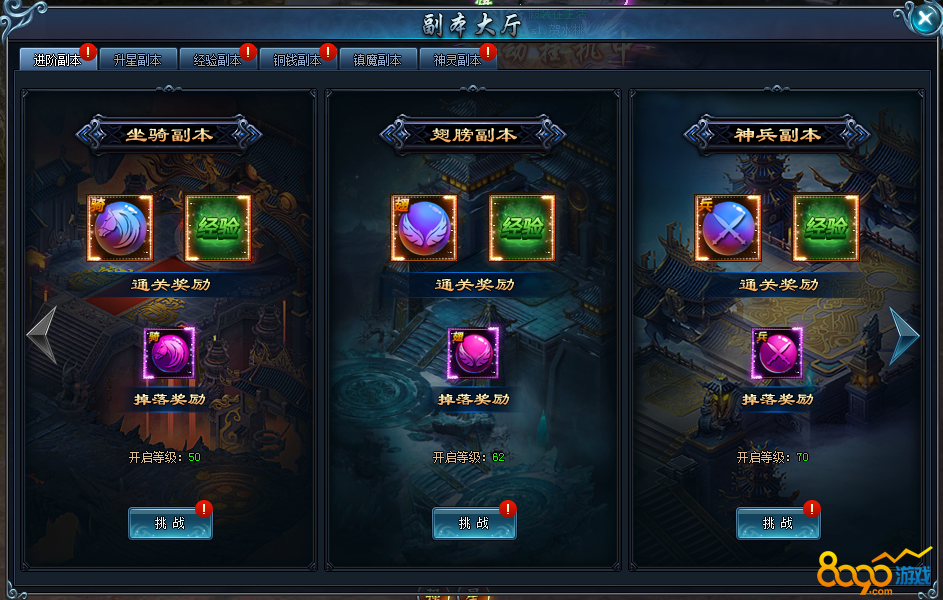Click the green 经验 reward in 翅膀副本
943x600 pixels.
click(x=522, y=228)
